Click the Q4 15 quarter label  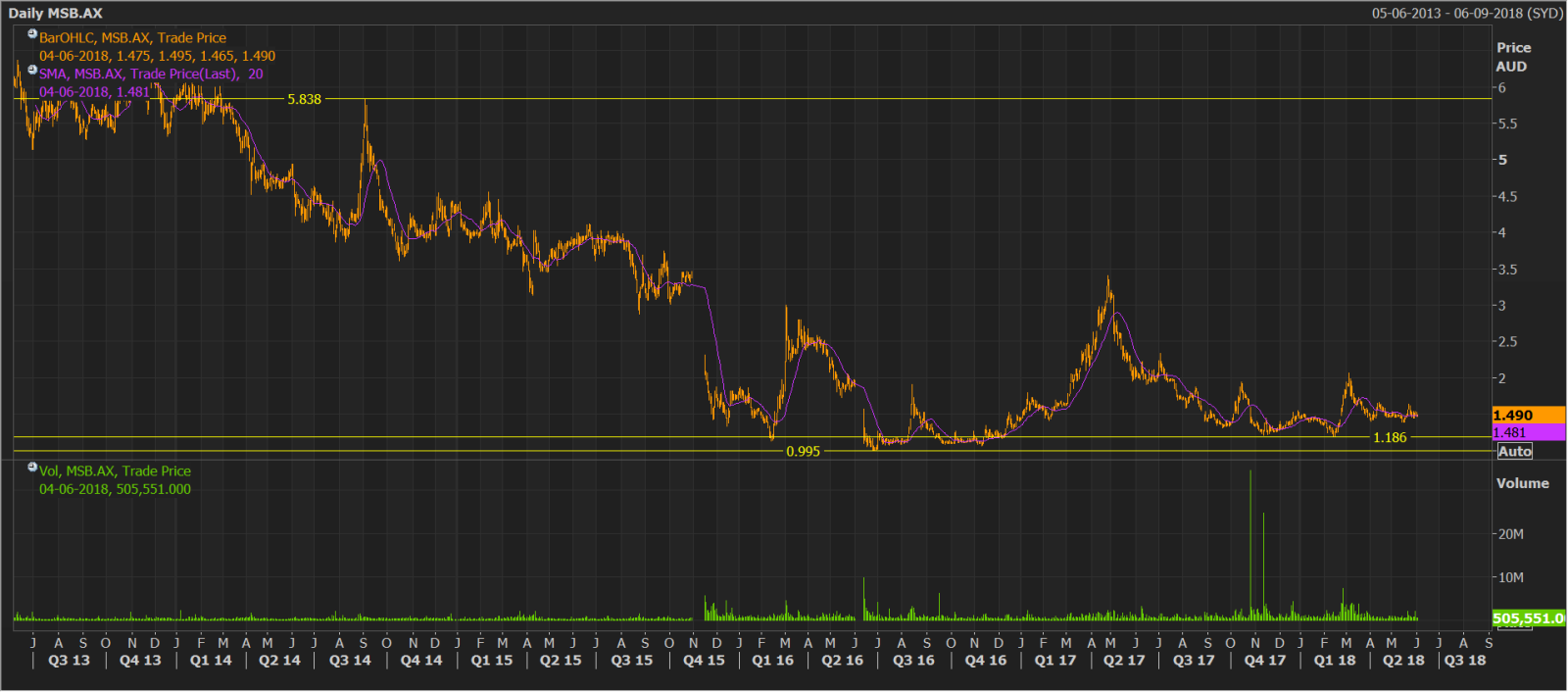(x=704, y=661)
